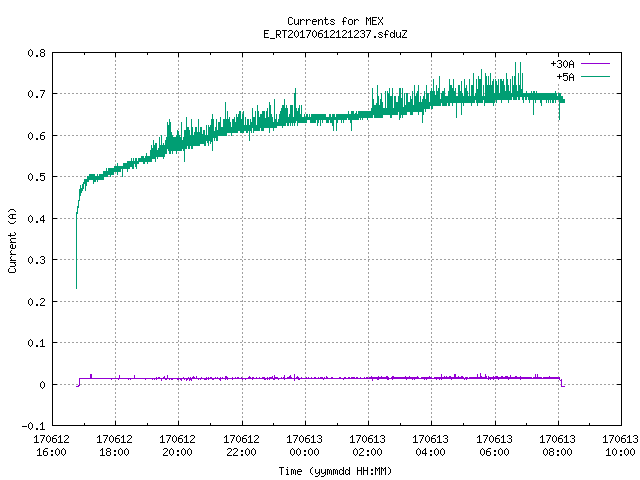The image size is (640, 480).
Task: Click the chart title 'Currents for MEX'
Action: click(335, 21)
